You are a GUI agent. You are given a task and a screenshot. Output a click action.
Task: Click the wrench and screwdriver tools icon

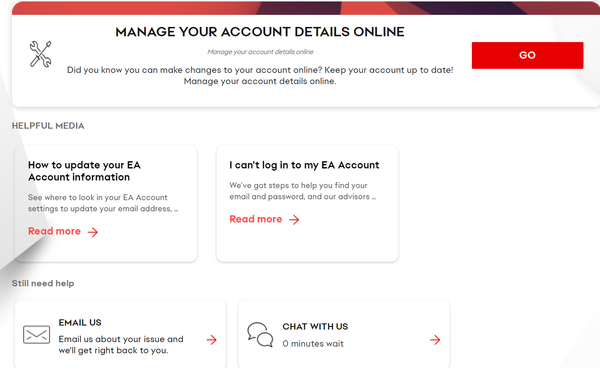click(41, 54)
